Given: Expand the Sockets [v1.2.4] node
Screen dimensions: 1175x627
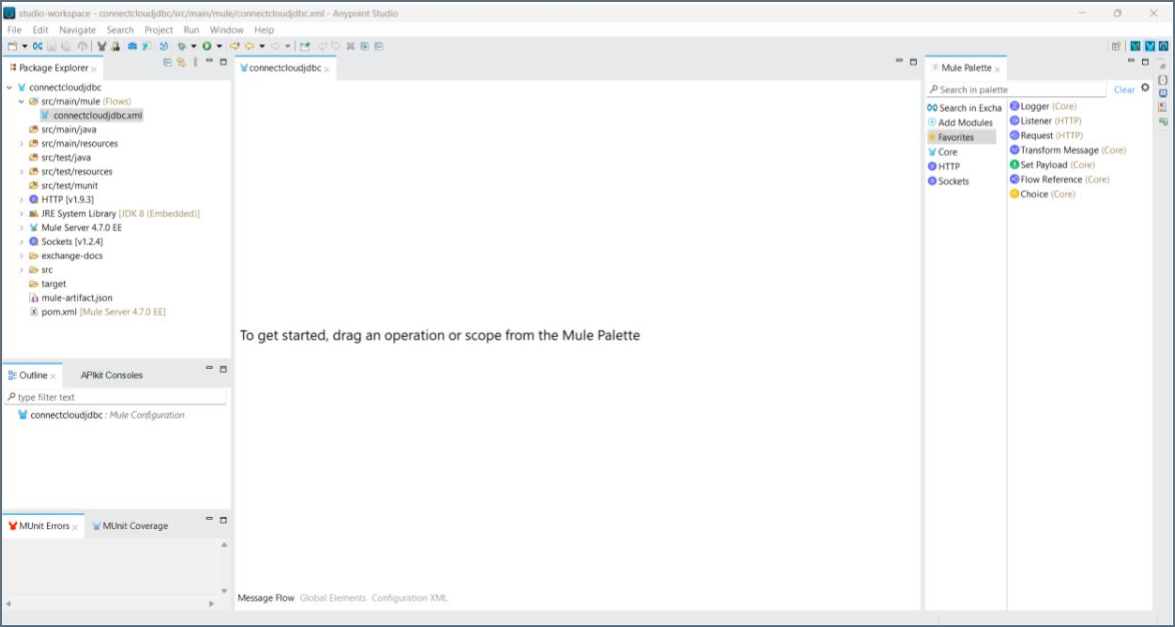Looking at the screenshot, I should pos(22,242).
